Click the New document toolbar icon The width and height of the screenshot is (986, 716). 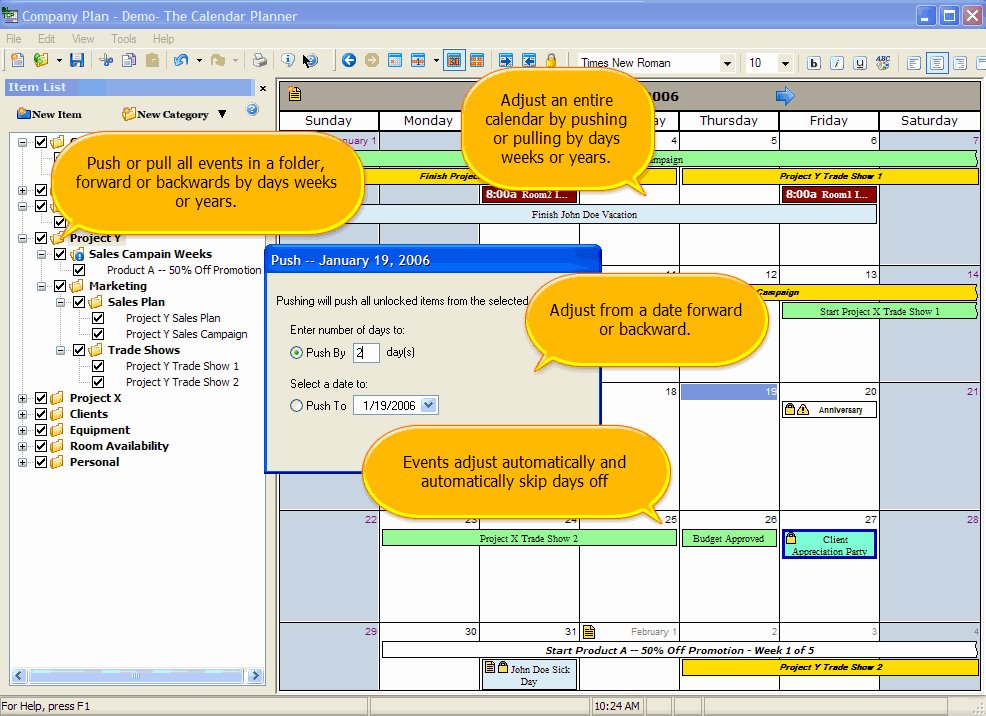tap(18, 60)
